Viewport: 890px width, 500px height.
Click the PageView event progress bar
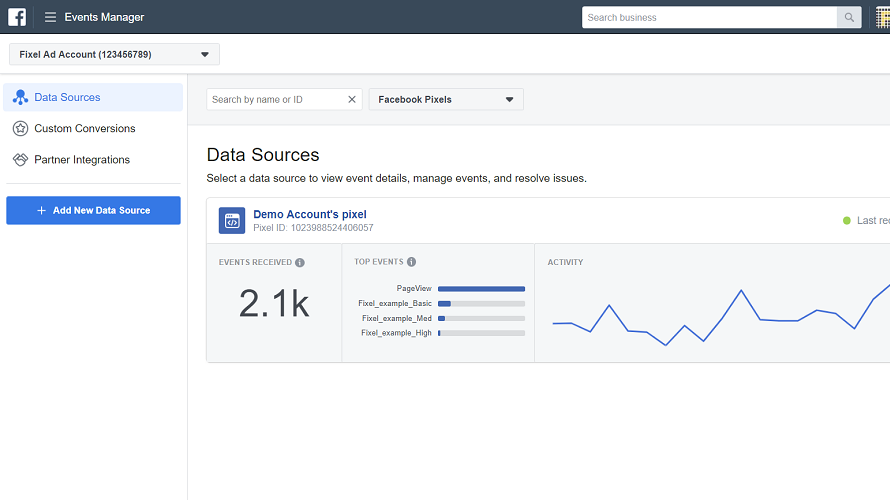coord(481,288)
